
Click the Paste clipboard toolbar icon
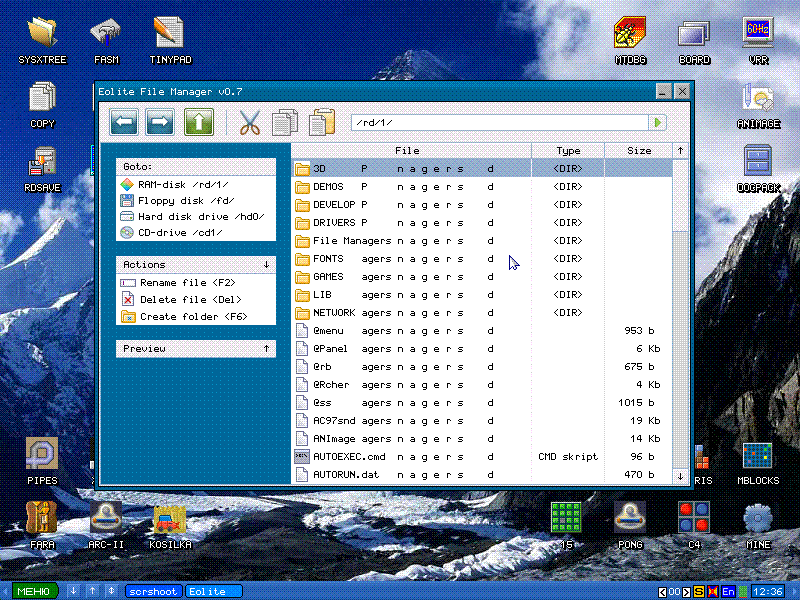pyautogui.click(x=321, y=122)
